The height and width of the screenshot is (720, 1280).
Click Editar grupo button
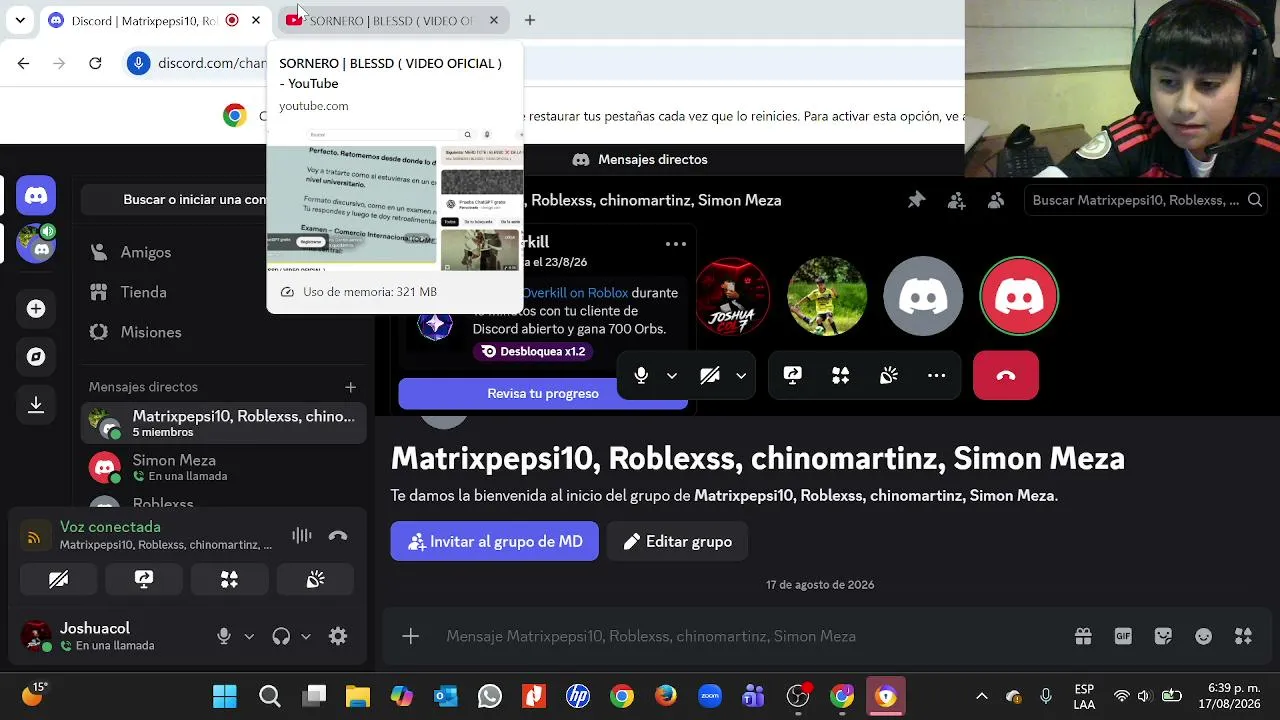click(x=677, y=541)
